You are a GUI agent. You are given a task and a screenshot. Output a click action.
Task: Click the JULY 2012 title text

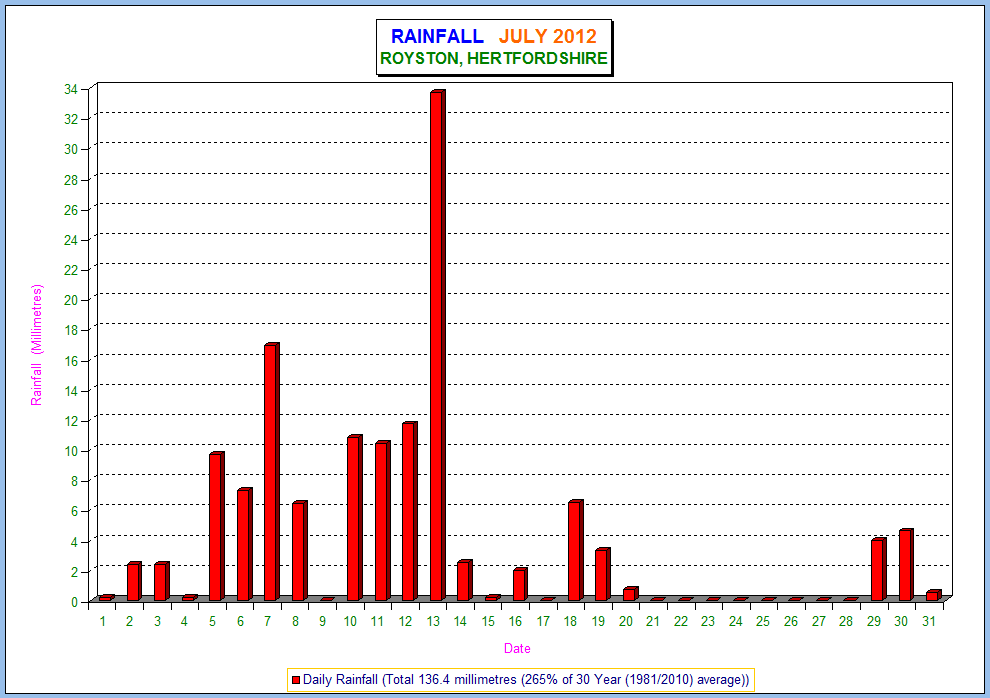(x=547, y=36)
